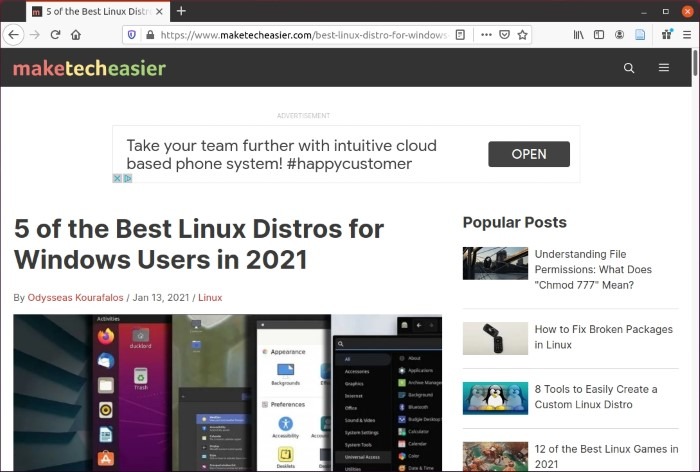700x472 pixels.
Task: Click the browser Back arrow button
Action: (x=13, y=34)
